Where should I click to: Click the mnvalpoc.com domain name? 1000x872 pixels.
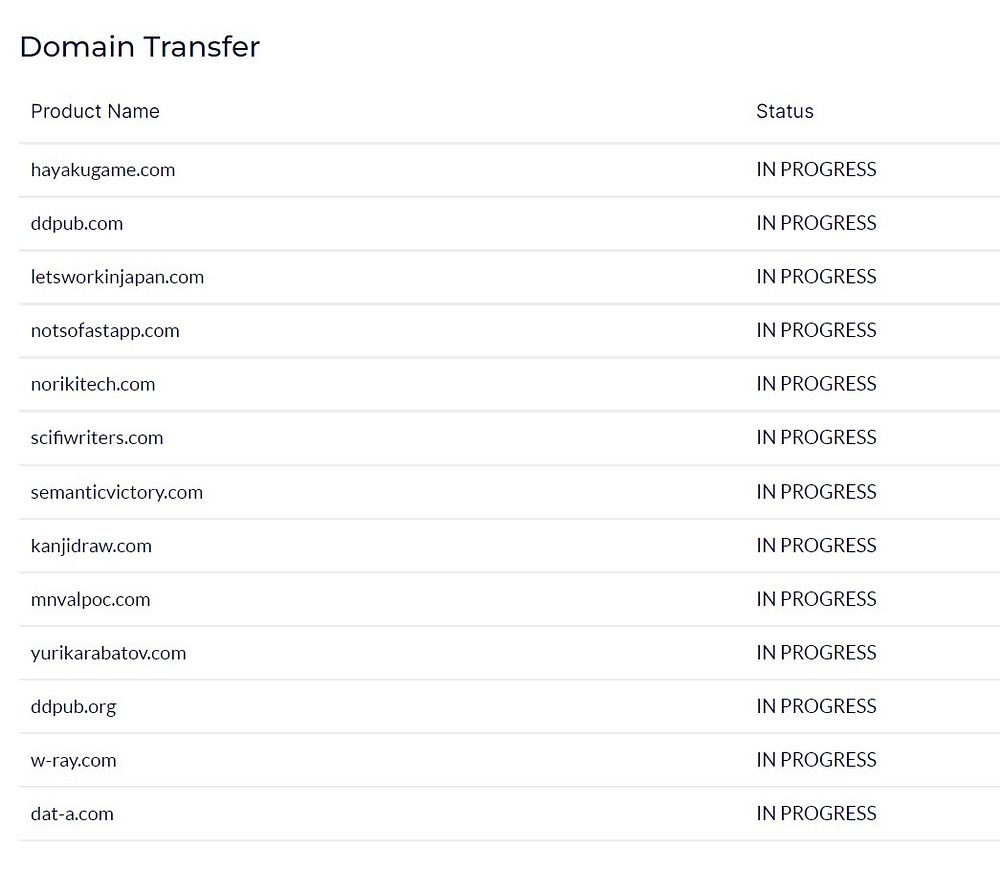click(x=90, y=600)
